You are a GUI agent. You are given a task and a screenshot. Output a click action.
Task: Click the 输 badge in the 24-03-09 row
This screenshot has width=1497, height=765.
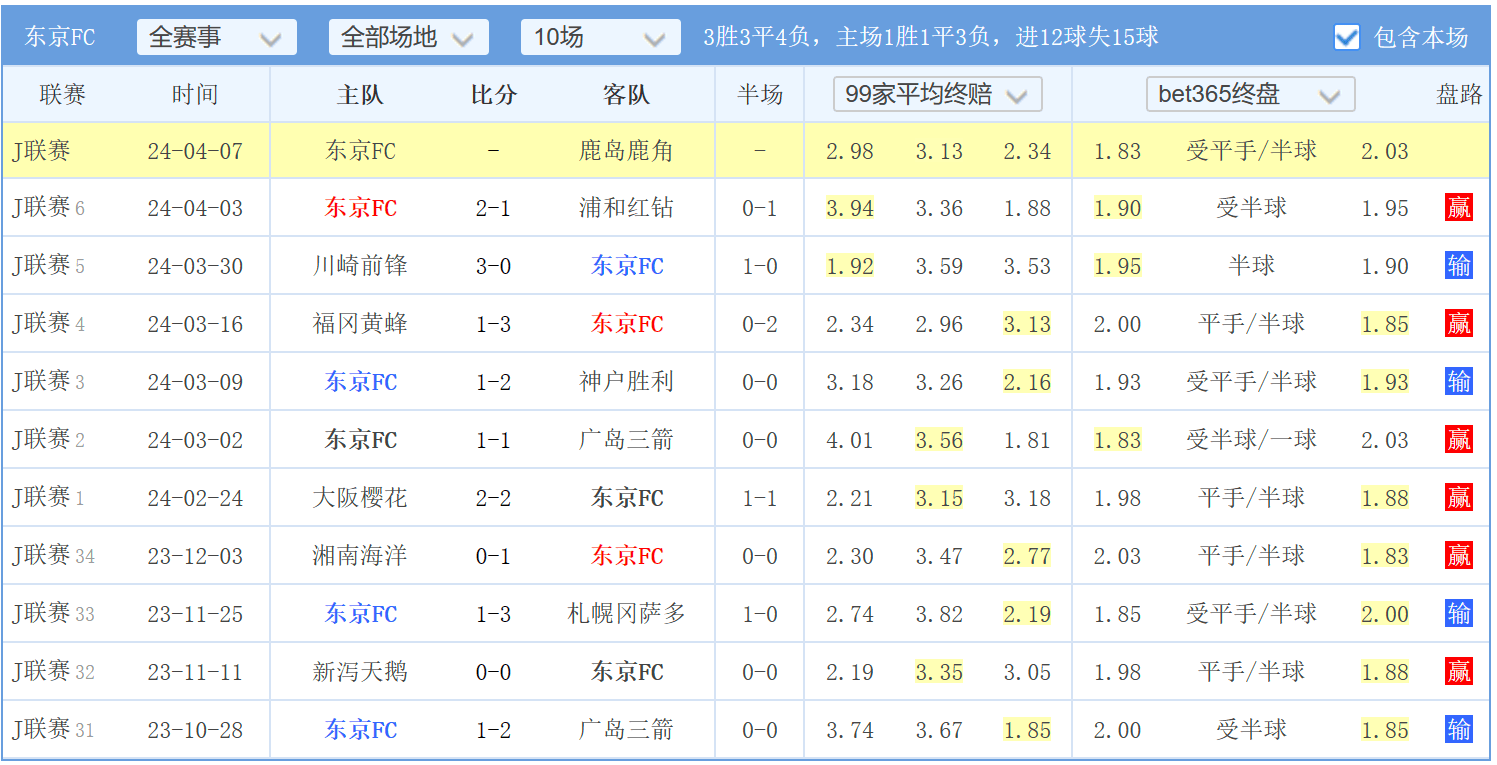tap(1459, 382)
